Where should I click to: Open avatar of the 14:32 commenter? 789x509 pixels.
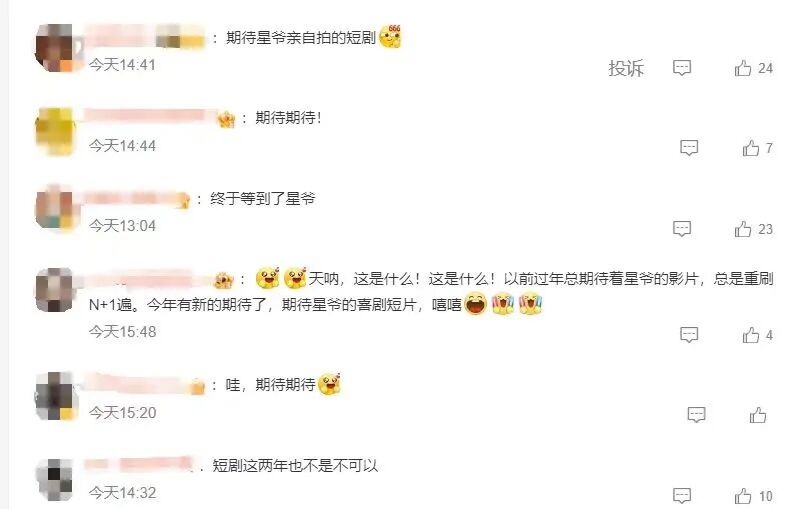55,479
